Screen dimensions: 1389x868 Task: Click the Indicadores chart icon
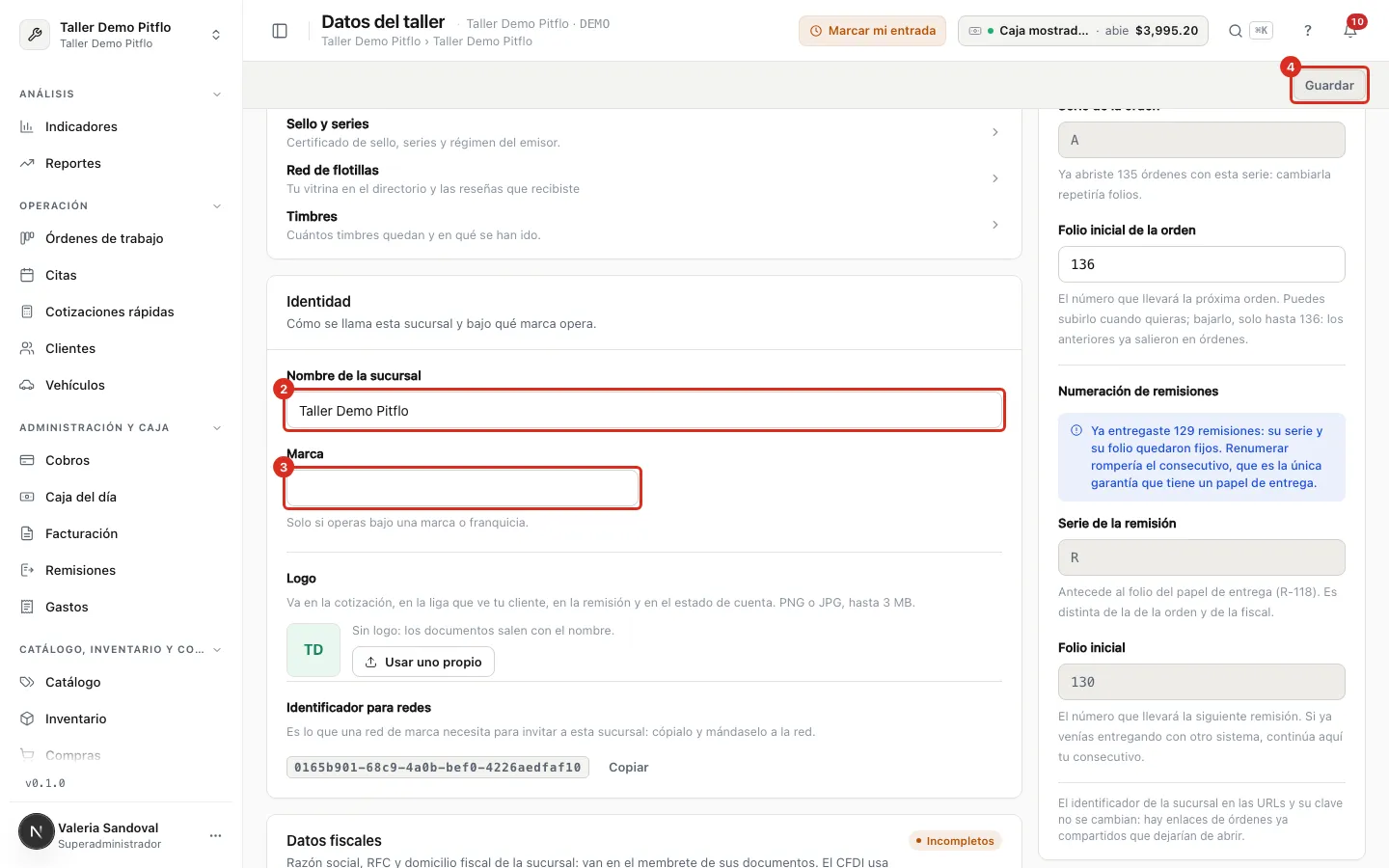(x=27, y=126)
